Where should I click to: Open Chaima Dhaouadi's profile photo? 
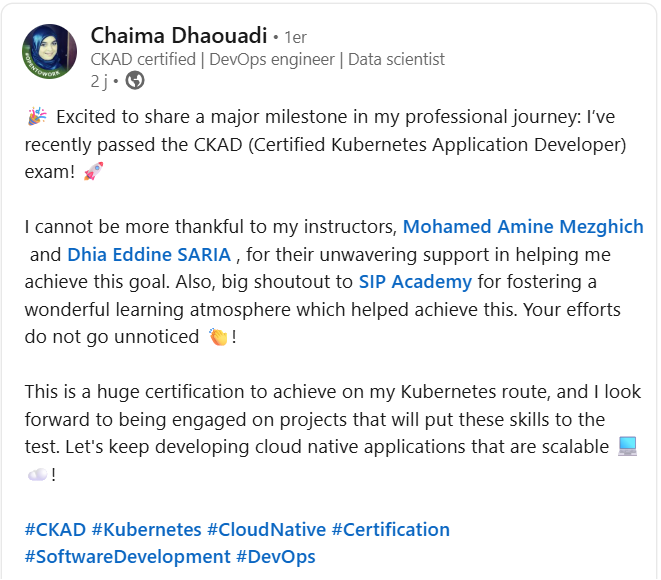[49, 51]
